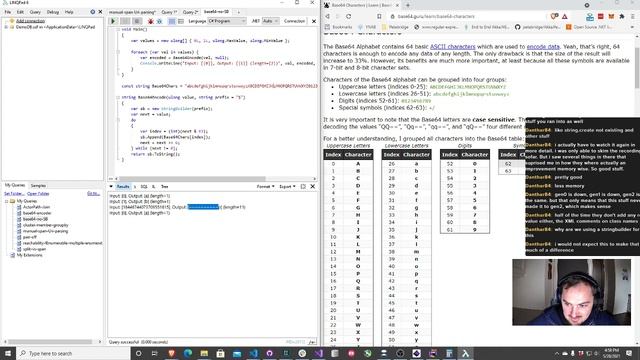Show the Tree results tab
This screenshot has width=640, height=360.
click(164, 187)
